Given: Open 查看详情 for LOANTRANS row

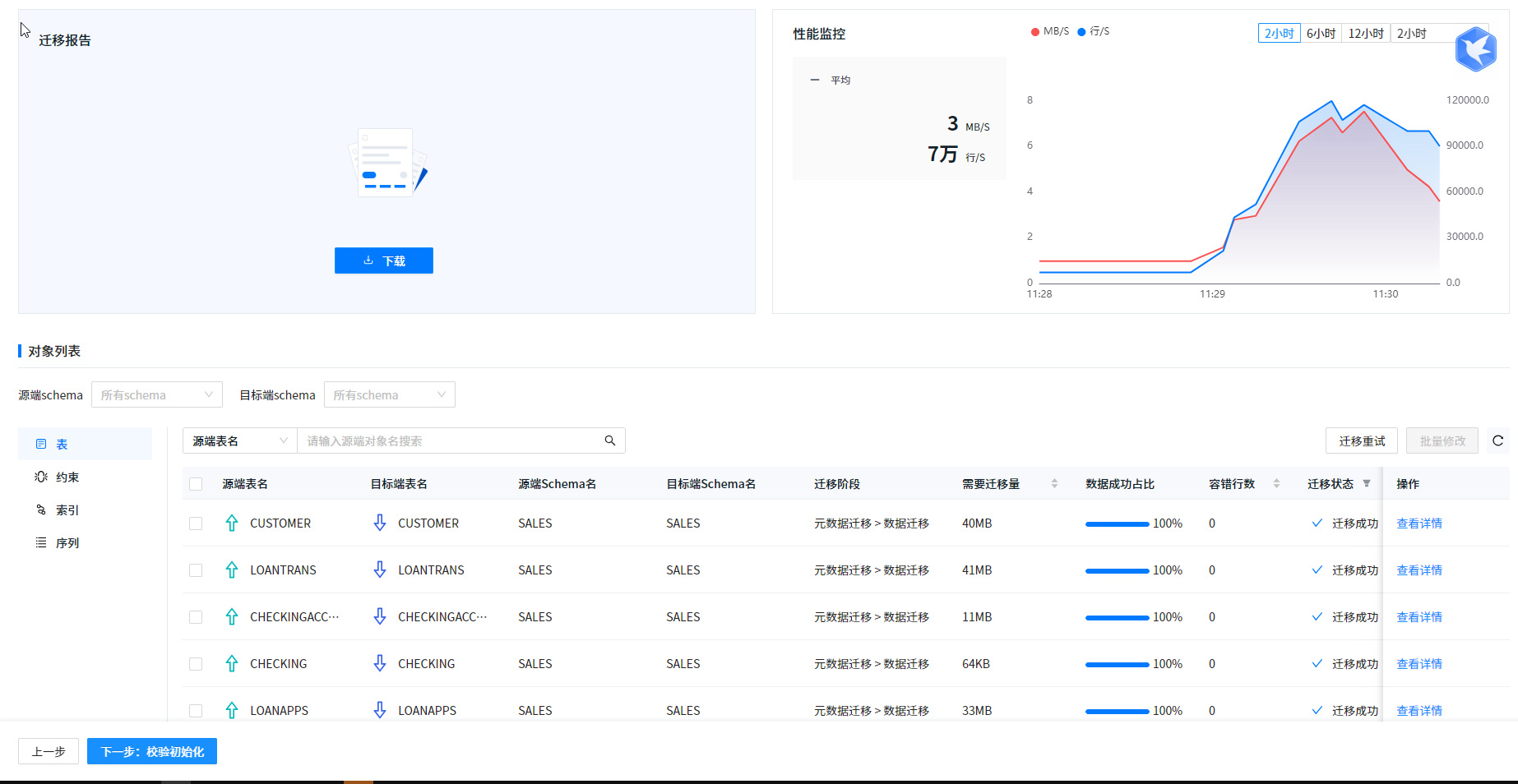Looking at the screenshot, I should pyautogui.click(x=1419, y=570).
